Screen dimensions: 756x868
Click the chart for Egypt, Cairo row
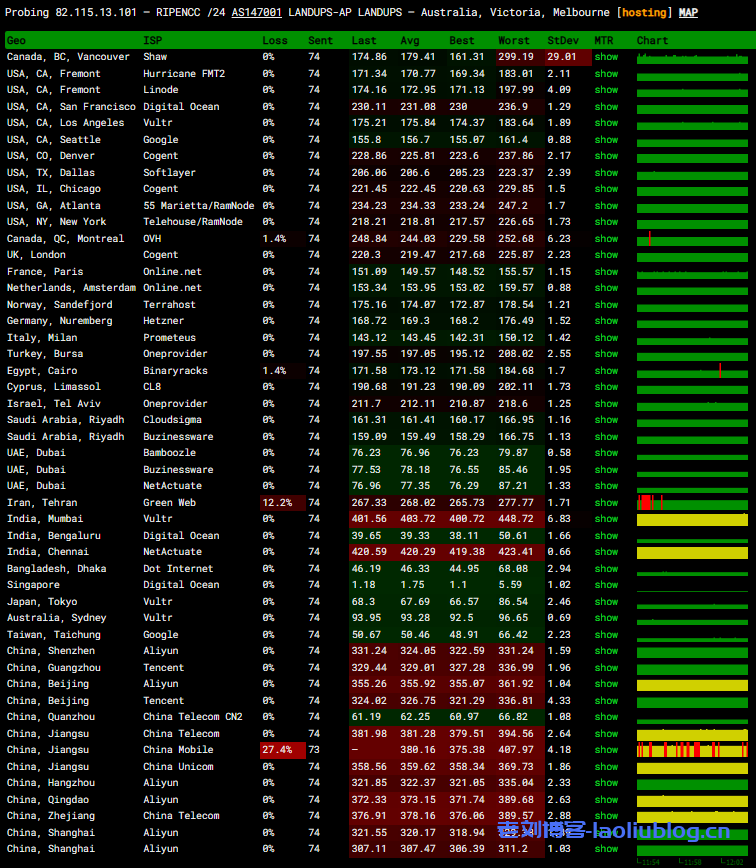(x=692, y=371)
